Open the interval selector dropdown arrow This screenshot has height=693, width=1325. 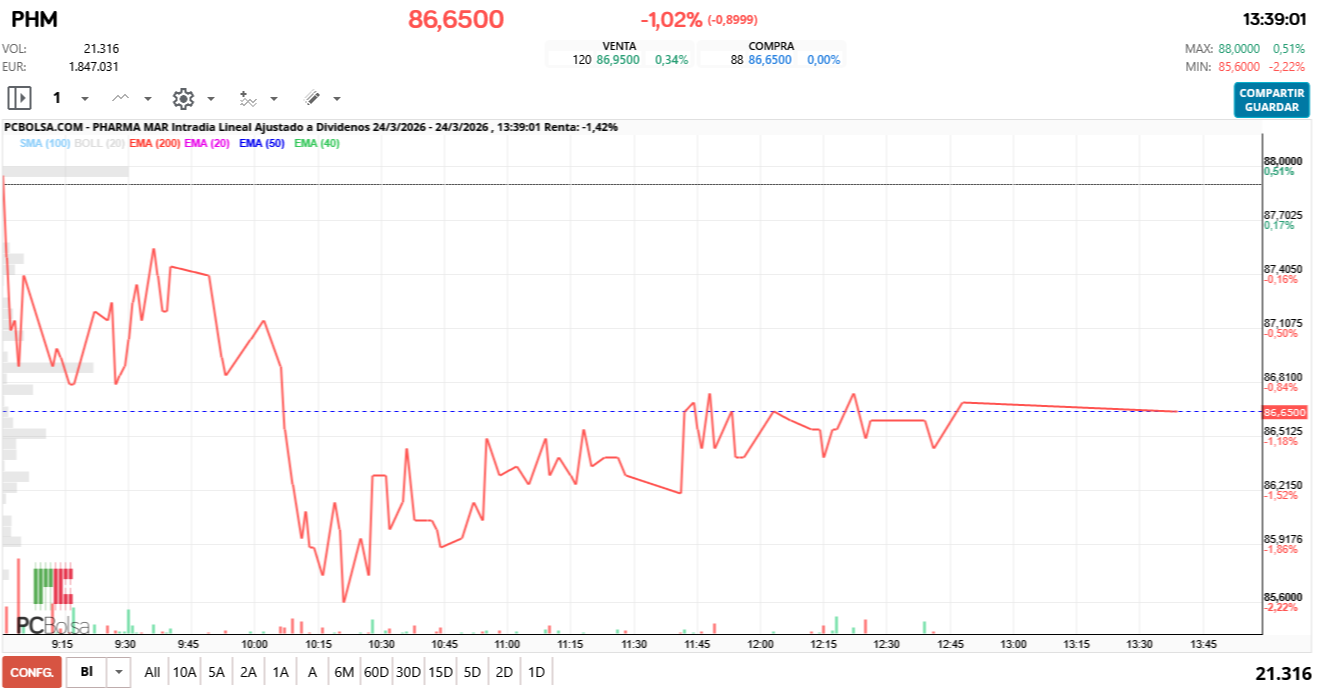coord(84,100)
